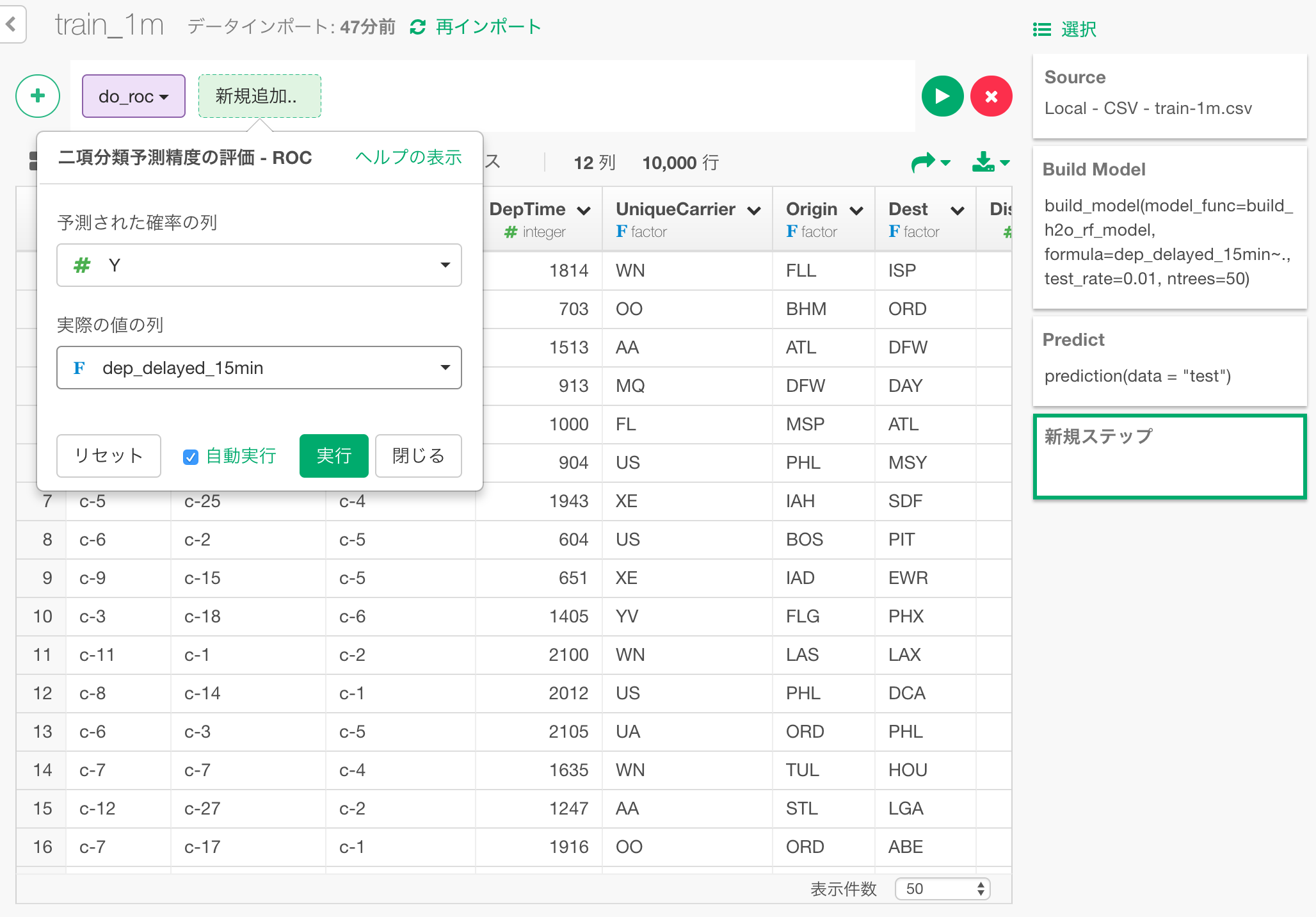
Task: Open the ヘルプの表示 help link
Action: tap(408, 158)
